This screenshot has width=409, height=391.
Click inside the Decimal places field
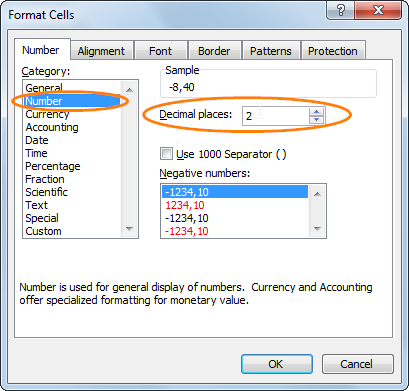pos(276,116)
